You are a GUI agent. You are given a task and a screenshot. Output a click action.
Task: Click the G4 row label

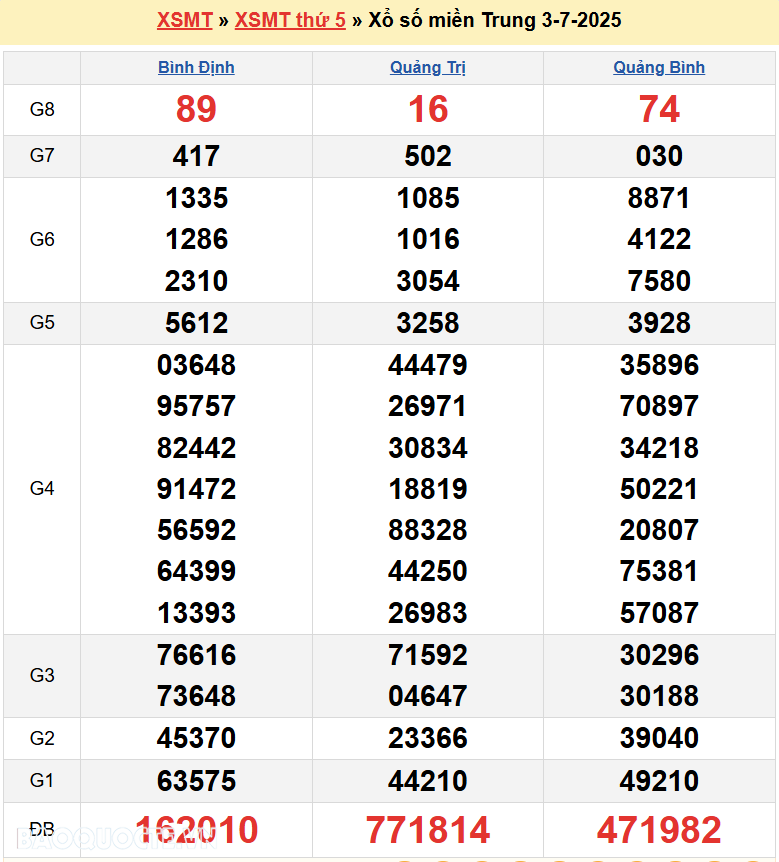tap(42, 489)
